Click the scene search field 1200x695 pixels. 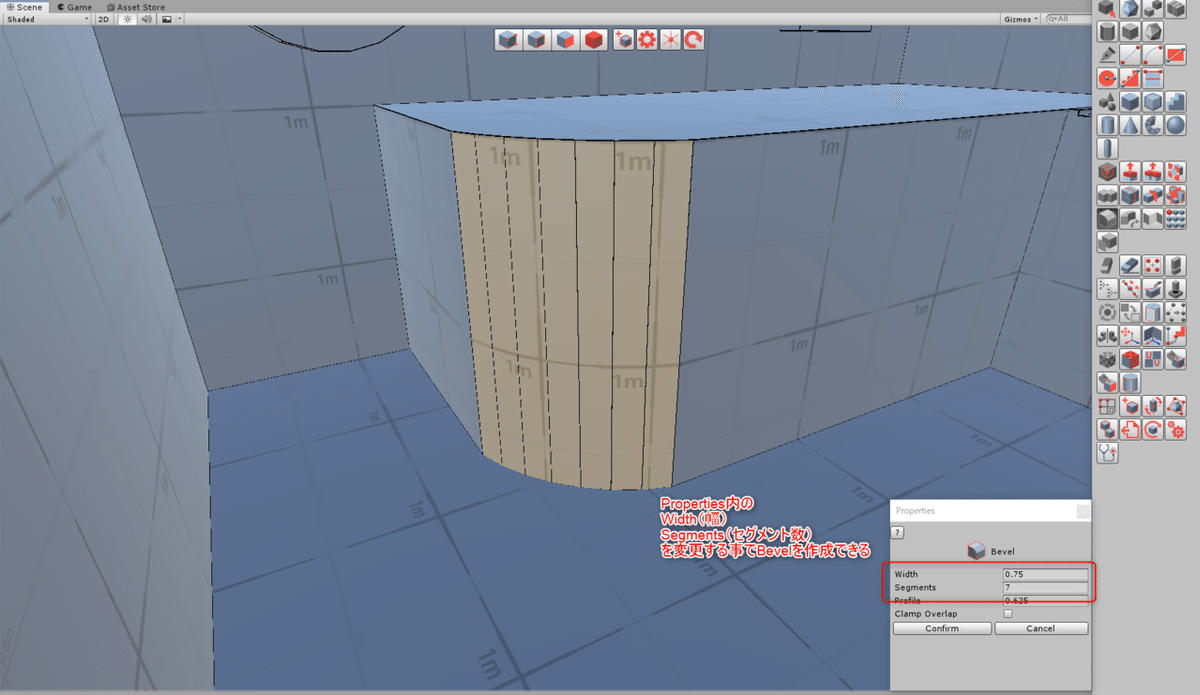(x=1068, y=19)
